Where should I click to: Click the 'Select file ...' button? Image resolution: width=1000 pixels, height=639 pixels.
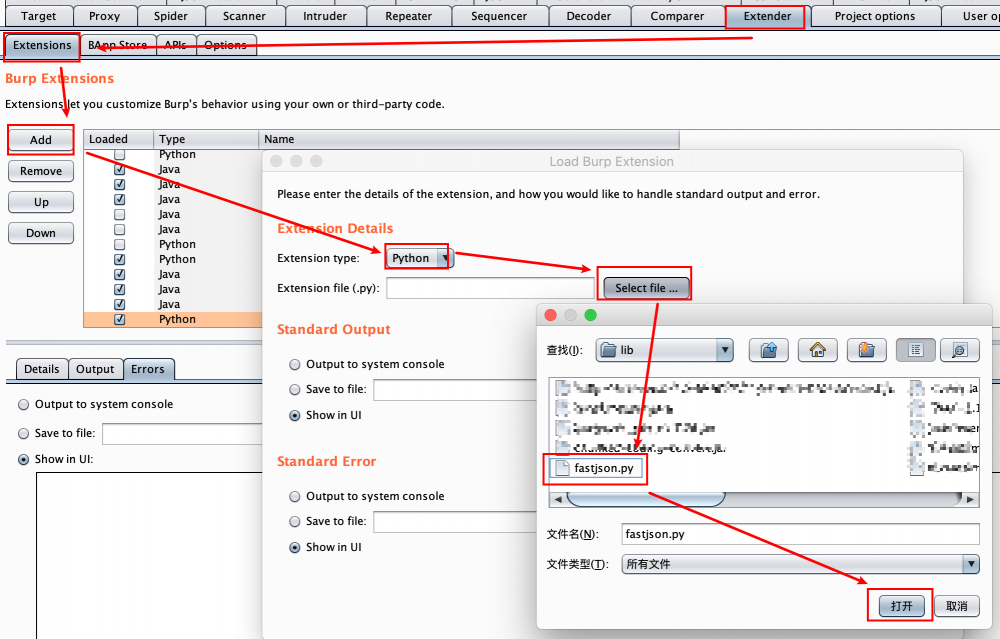[647, 288]
